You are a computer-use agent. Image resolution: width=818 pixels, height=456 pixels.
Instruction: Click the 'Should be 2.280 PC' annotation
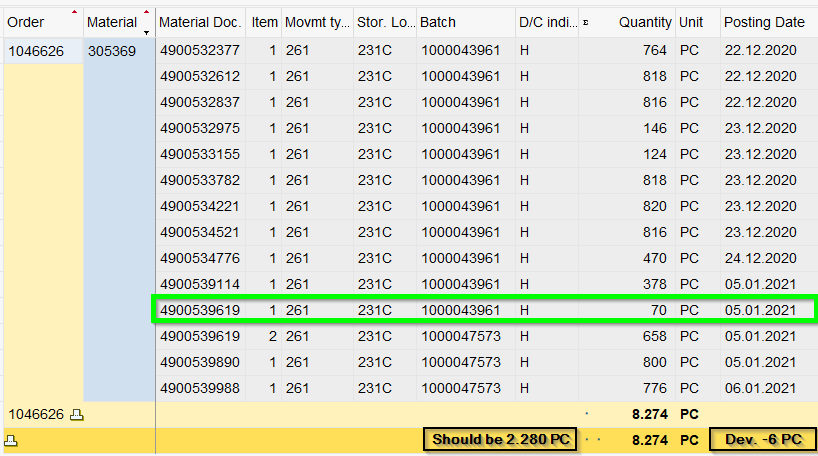[x=500, y=439]
